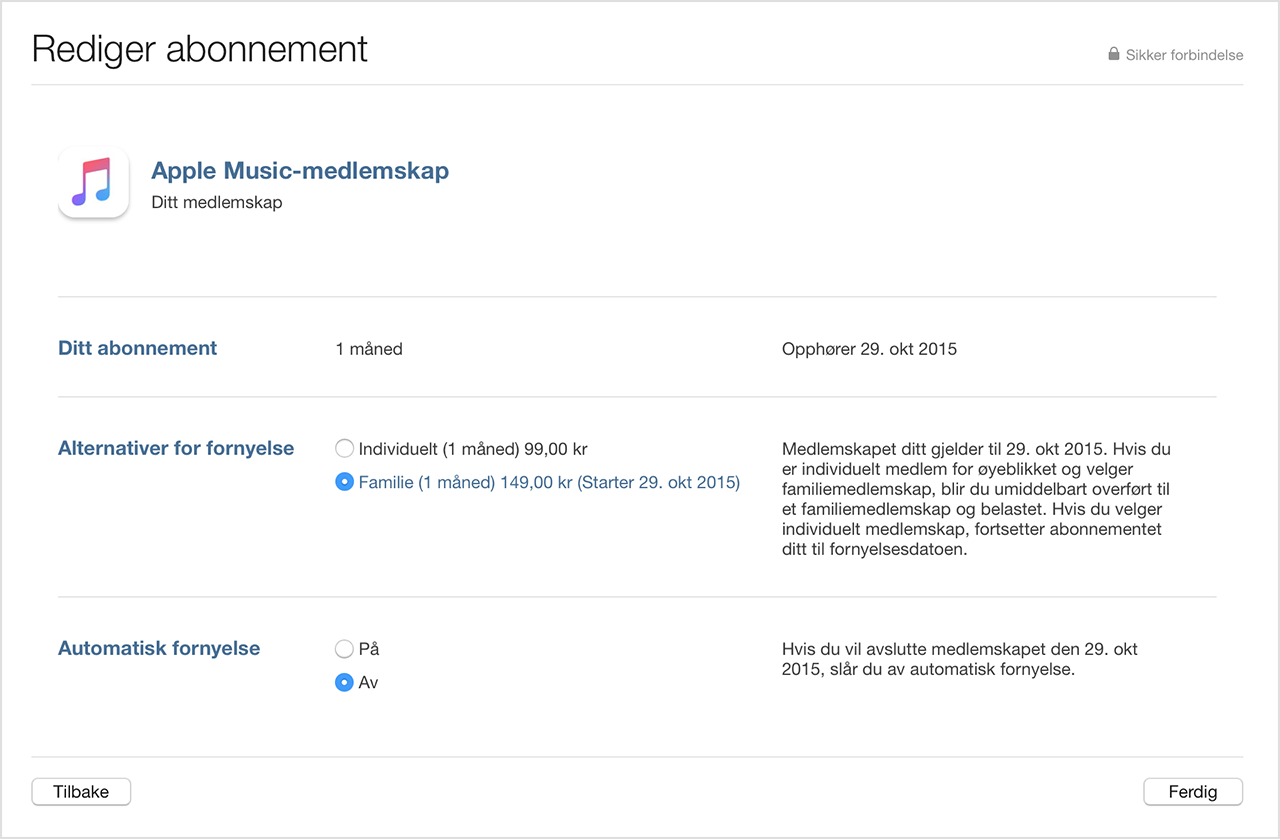Click the Ditt medlemskap subtitle text
Image resolution: width=1280 pixels, height=840 pixels.
(217, 202)
